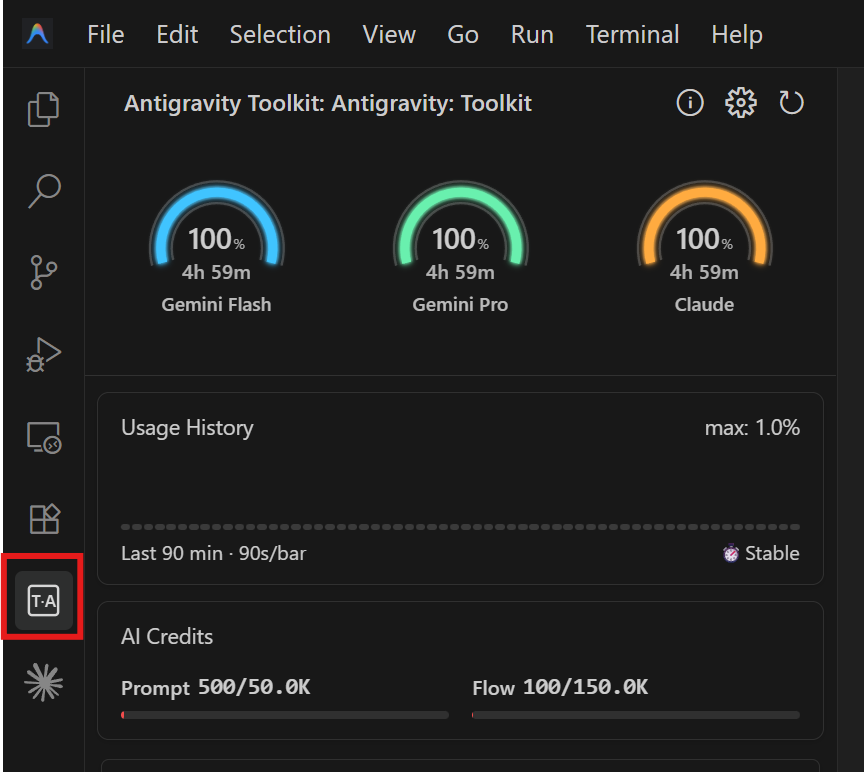This screenshot has height=772, width=864.
Task: Open the Go menu
Action: point(463,35)
